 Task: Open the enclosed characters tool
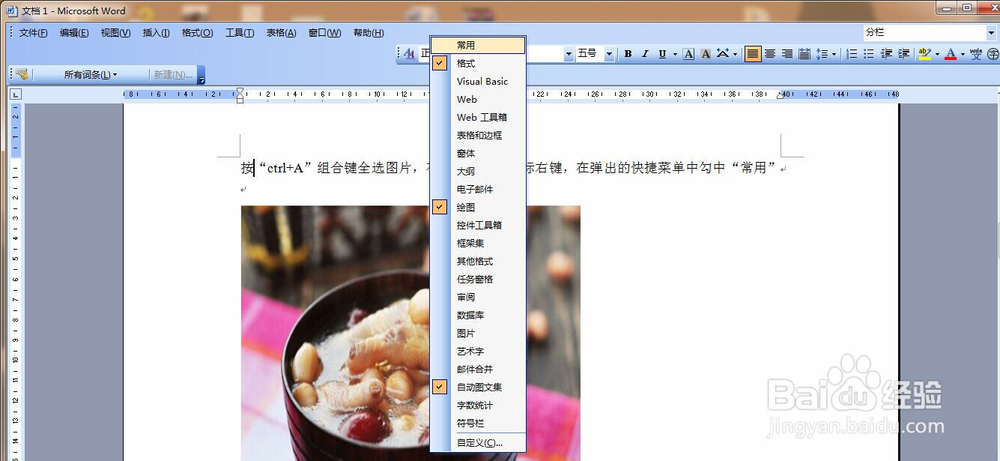tap(993, 54)
